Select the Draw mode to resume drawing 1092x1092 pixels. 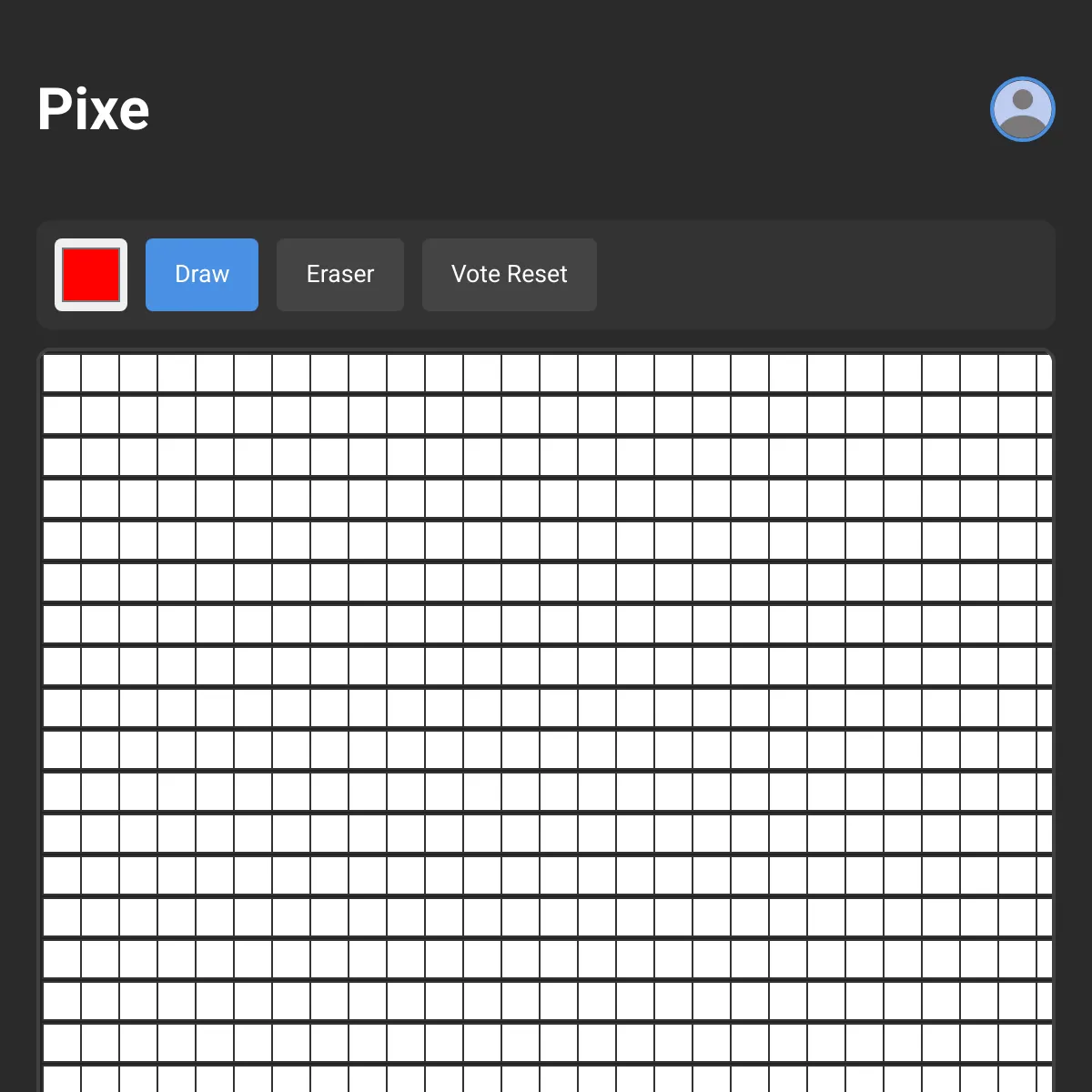[201, 274]
